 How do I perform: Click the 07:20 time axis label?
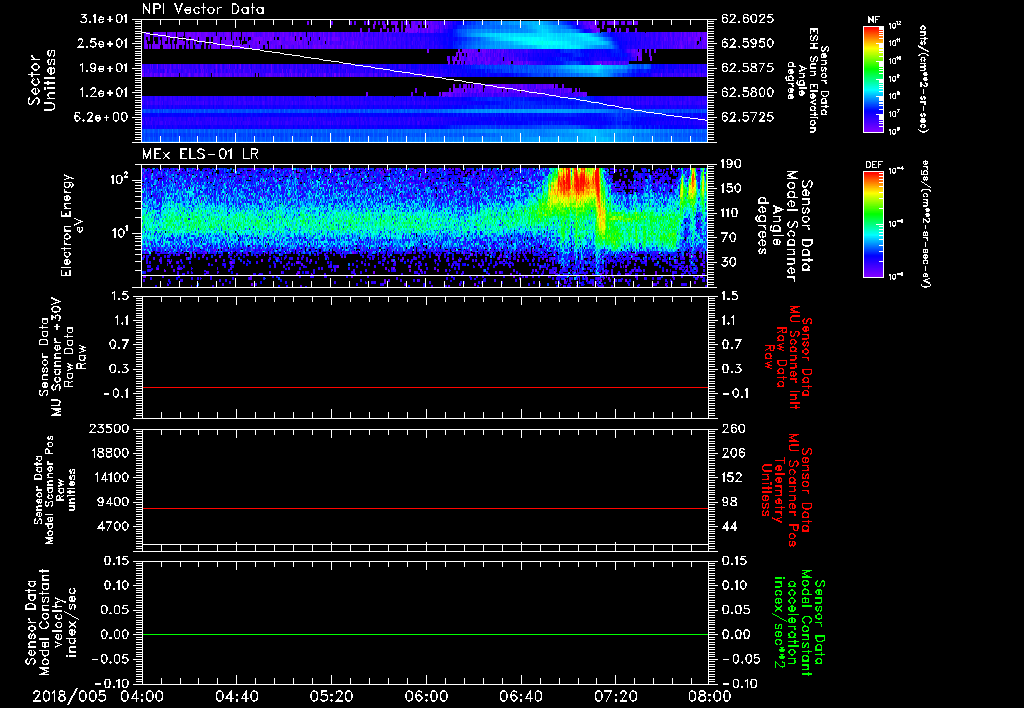pos(618,696)
